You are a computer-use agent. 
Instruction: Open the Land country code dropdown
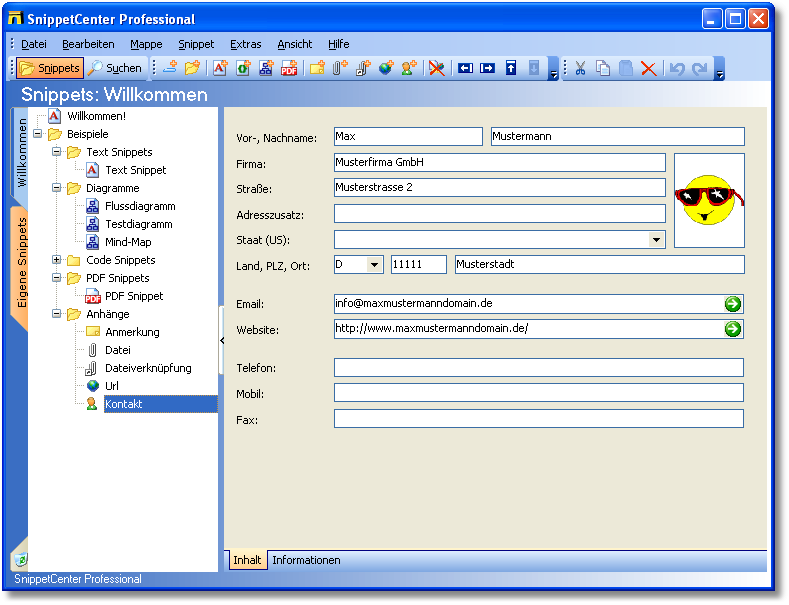click(x=374, y=265)
